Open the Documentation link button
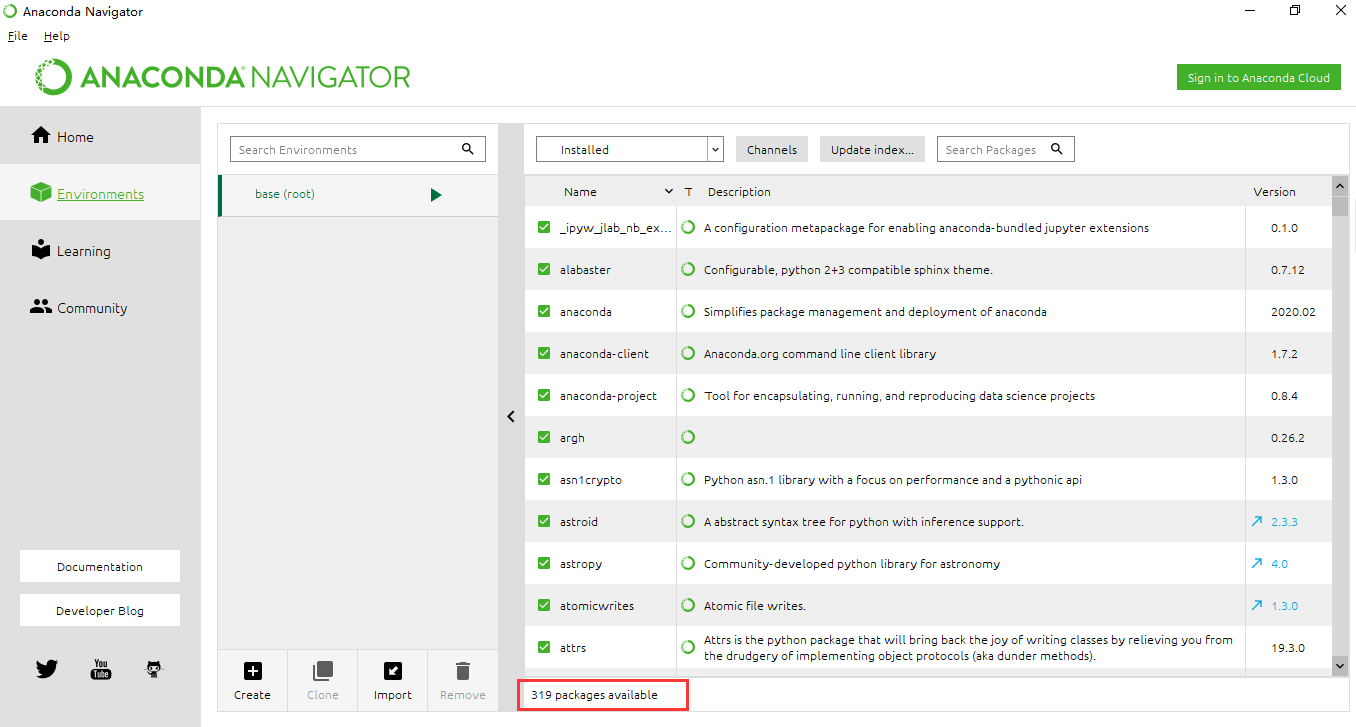 (100, 566)
